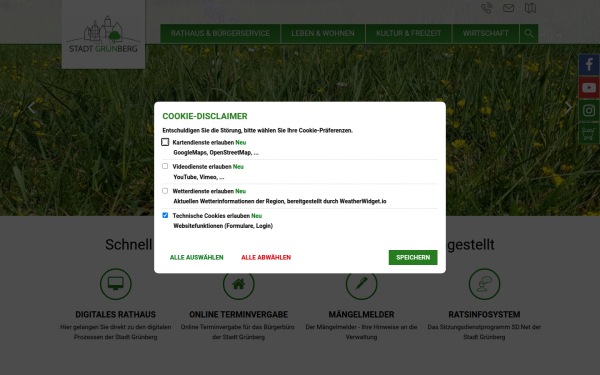
Task: Show previous slide with left arrow
Action: pyautogui.click(x=31, y=108)
